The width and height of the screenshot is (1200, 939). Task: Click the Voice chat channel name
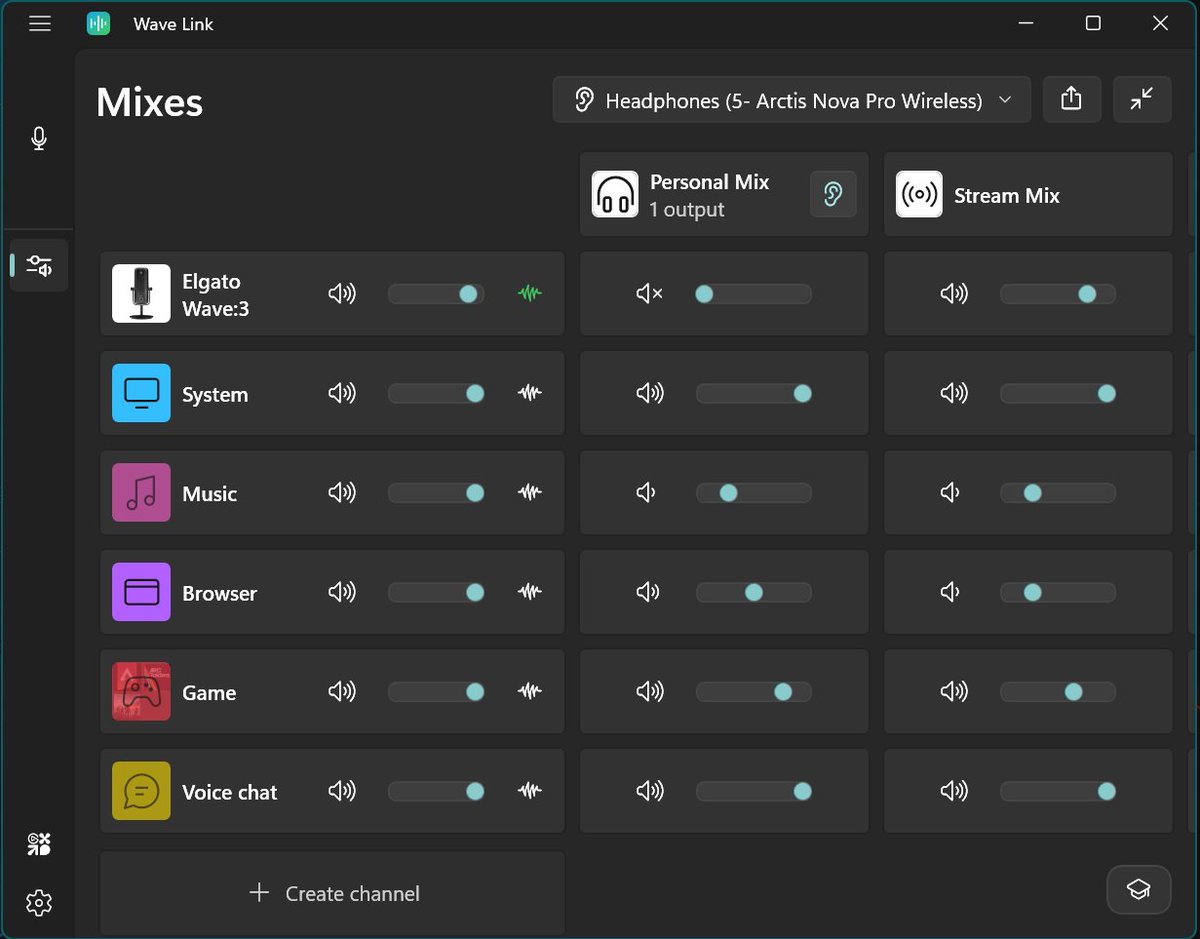tap(230, 792)
